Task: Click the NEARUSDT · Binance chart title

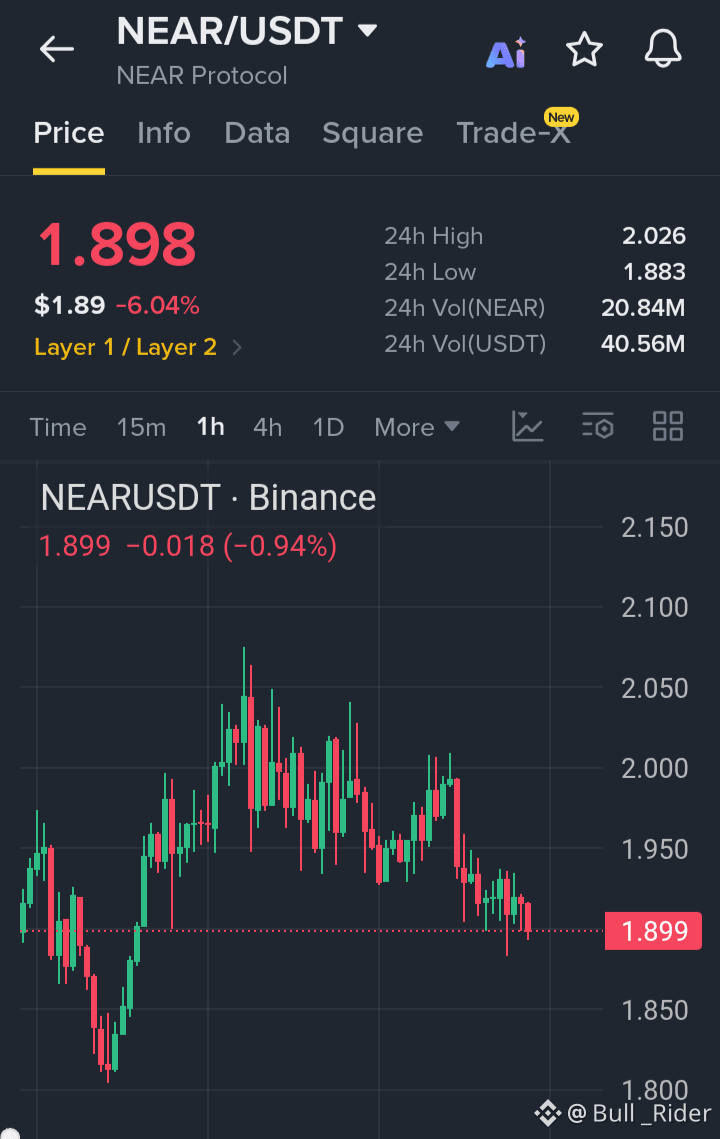Action: (x=209, y=498)
